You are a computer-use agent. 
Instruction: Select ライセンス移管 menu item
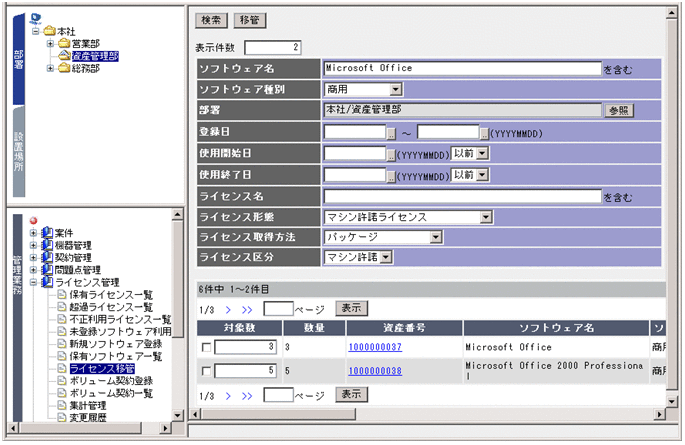102,369
